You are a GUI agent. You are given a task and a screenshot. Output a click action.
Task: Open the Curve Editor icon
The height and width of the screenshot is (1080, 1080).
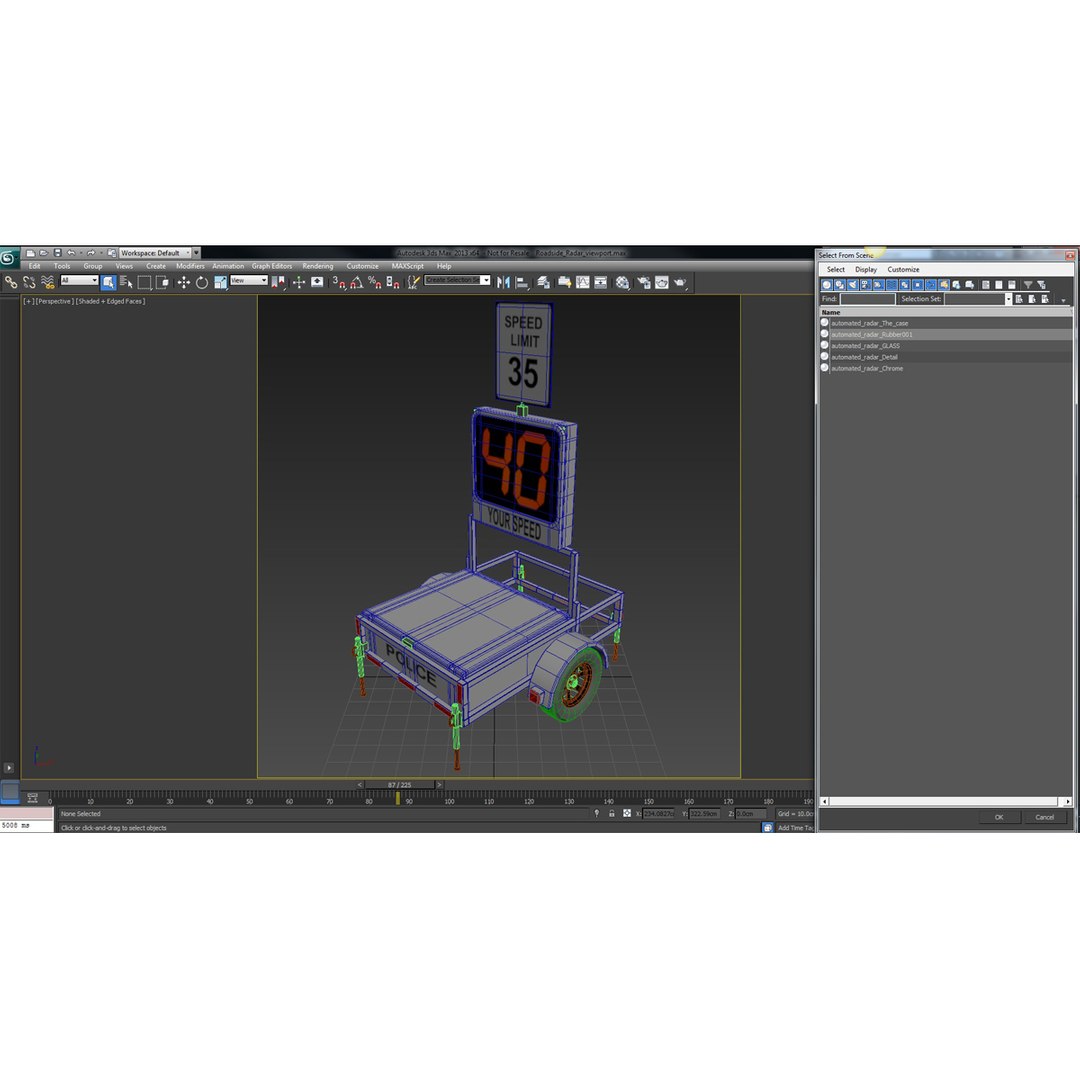coord(583,282)
